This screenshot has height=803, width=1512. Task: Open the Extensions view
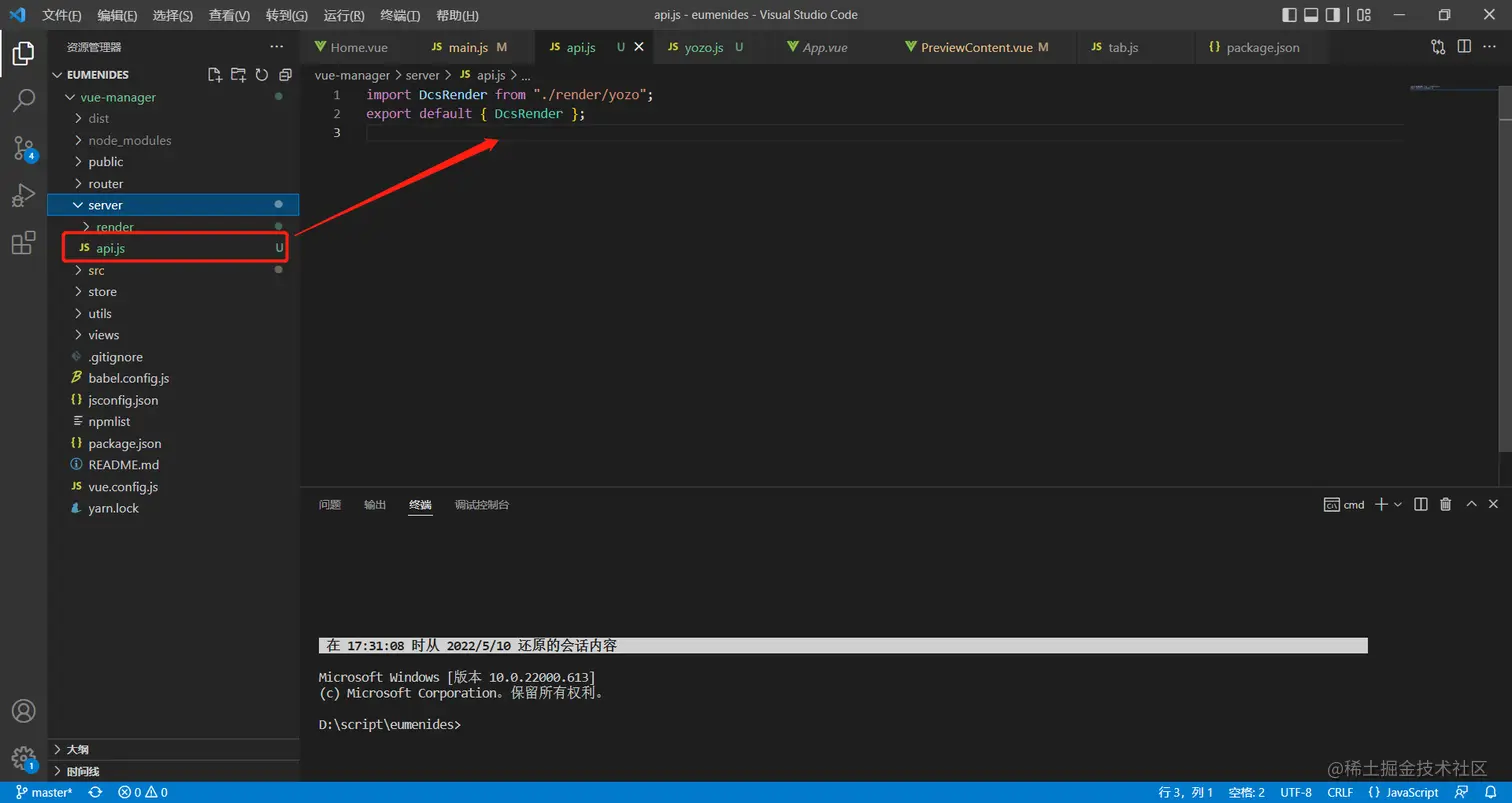[23, 243]
